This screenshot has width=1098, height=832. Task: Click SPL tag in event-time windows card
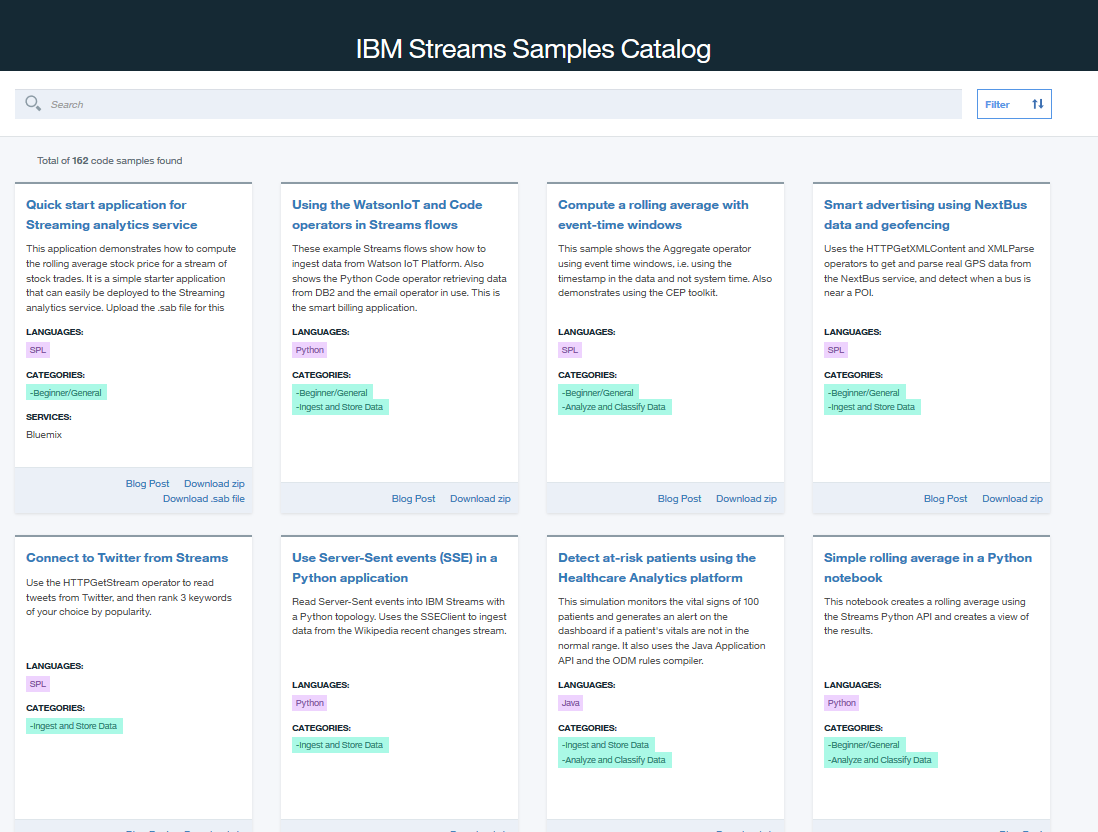[x=570, y=350]
